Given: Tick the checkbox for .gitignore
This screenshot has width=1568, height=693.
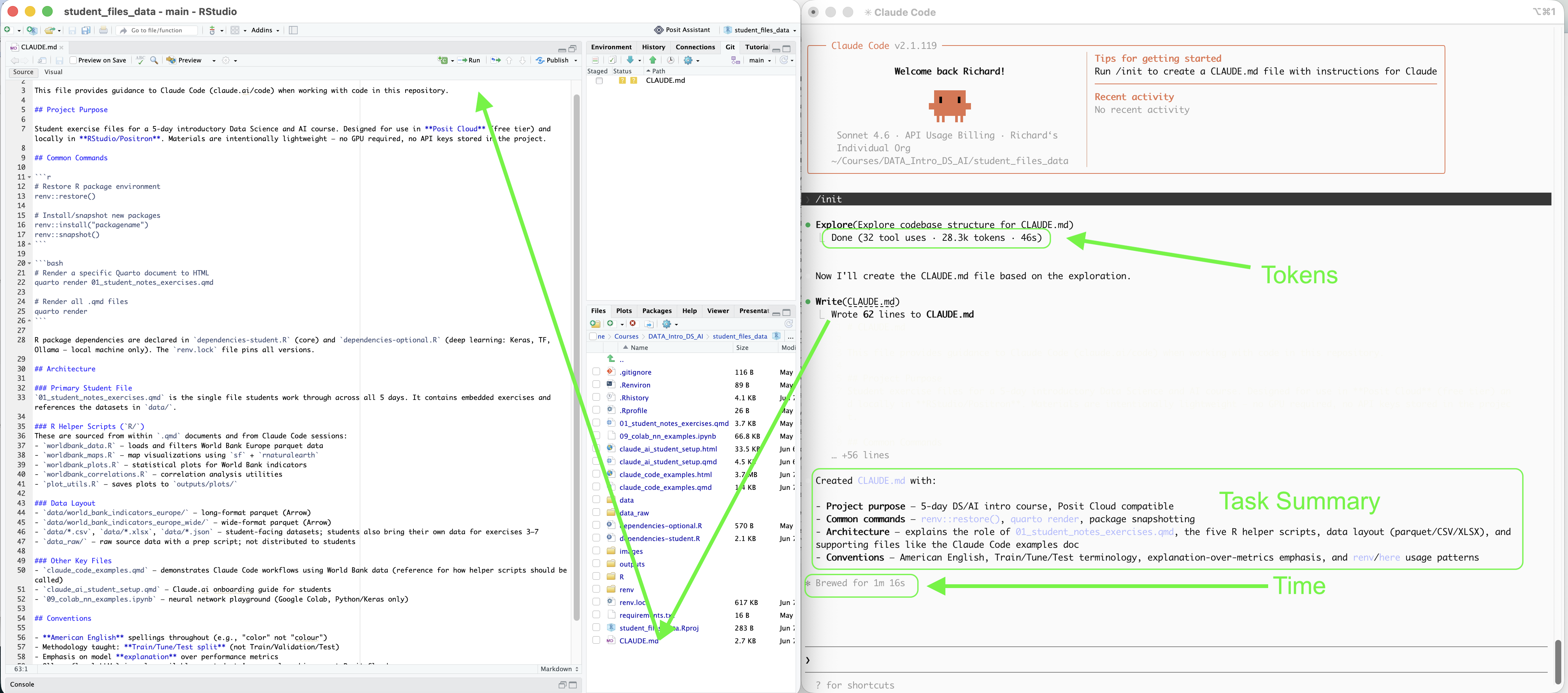Looking at the screenshot, I should click(x=597, y=372).
